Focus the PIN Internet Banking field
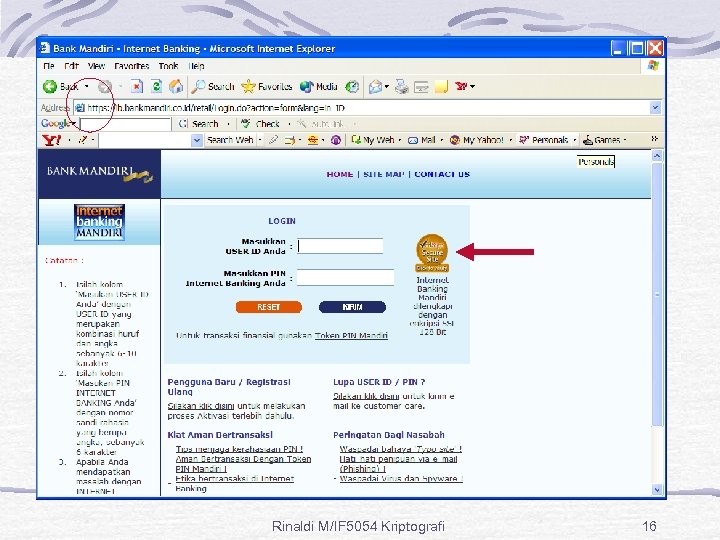720x540 pixels. click(345, 278)
